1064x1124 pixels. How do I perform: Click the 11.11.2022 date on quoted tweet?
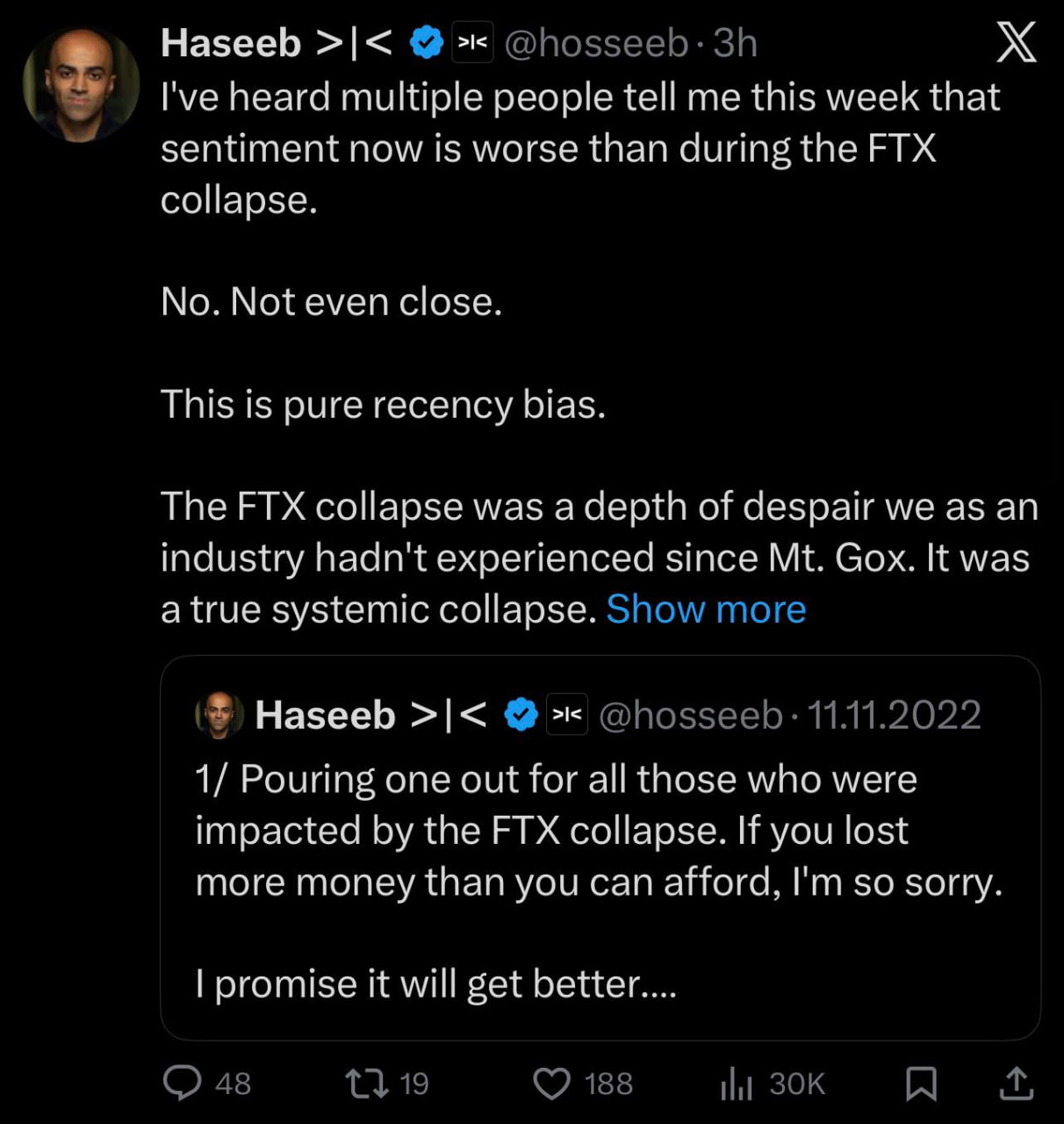(894, 715)
